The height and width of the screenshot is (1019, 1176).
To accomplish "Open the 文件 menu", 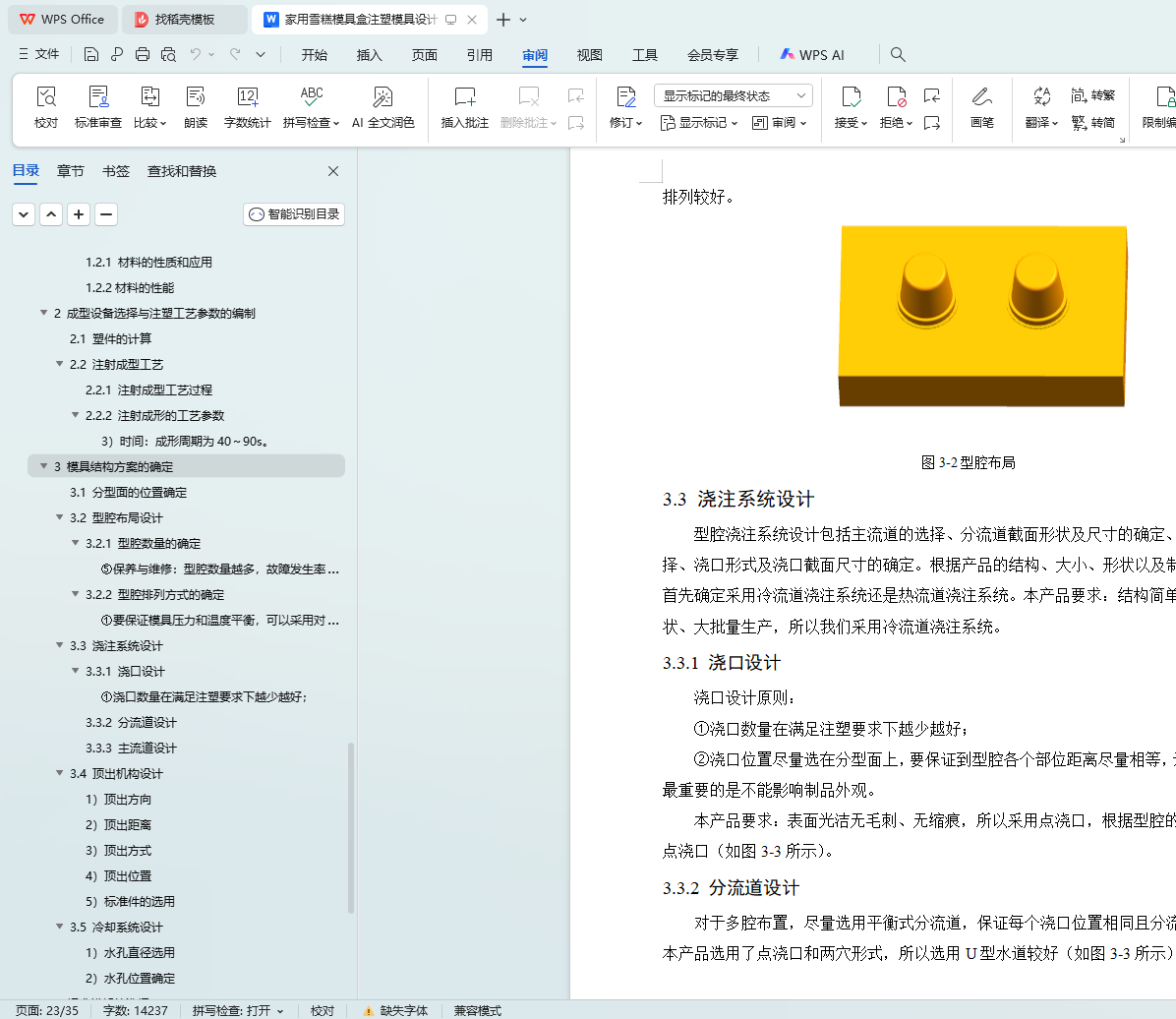I will click(39, 54).
